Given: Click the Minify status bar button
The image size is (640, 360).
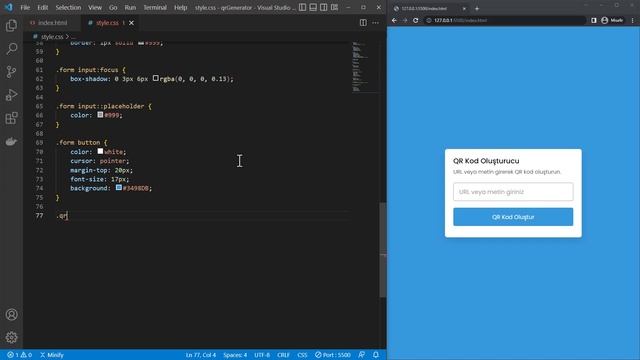Looking at the screenshot, I should coord(52,355).
